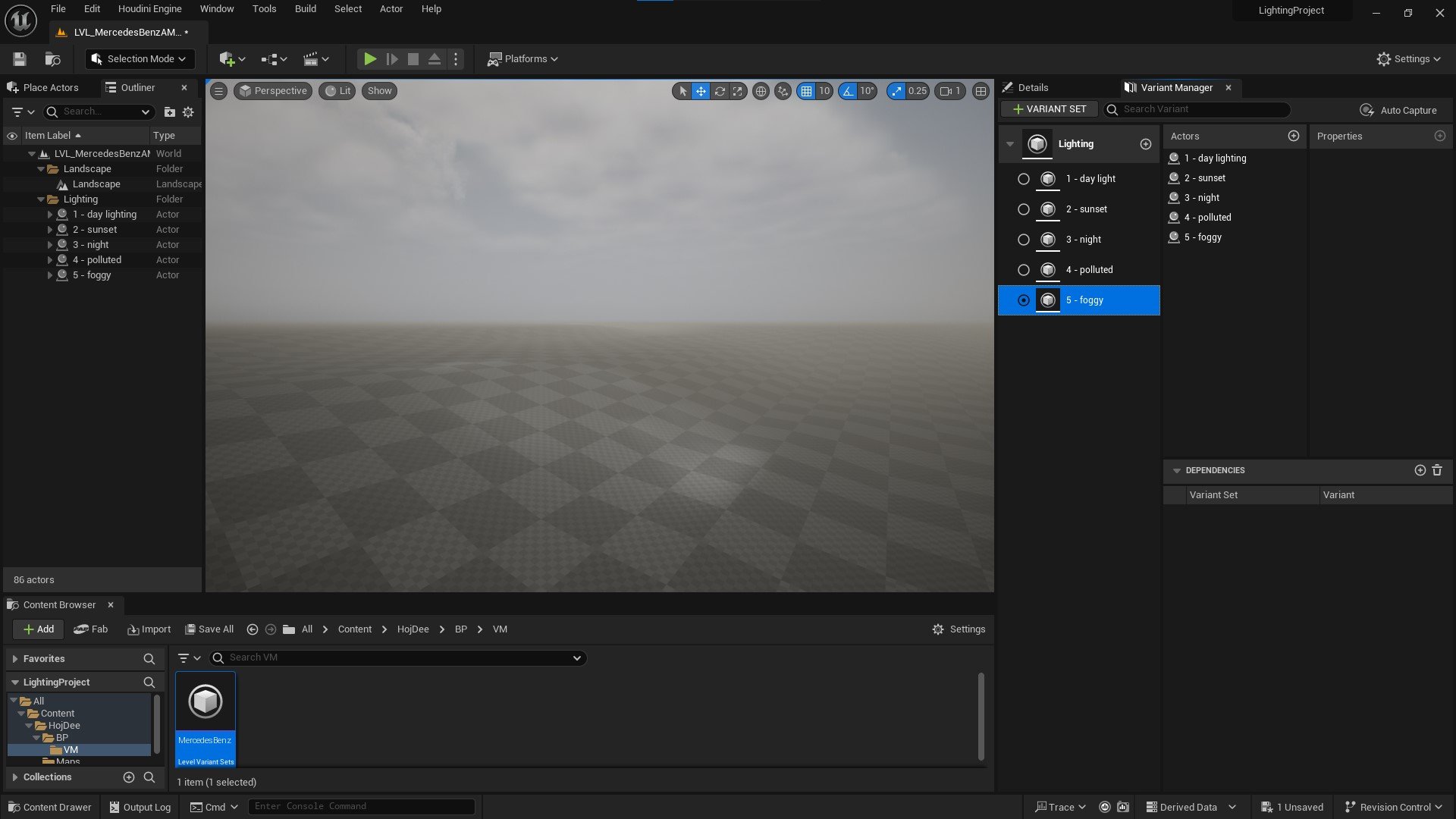Click the Add to Collections plus icon

[129, 777]
